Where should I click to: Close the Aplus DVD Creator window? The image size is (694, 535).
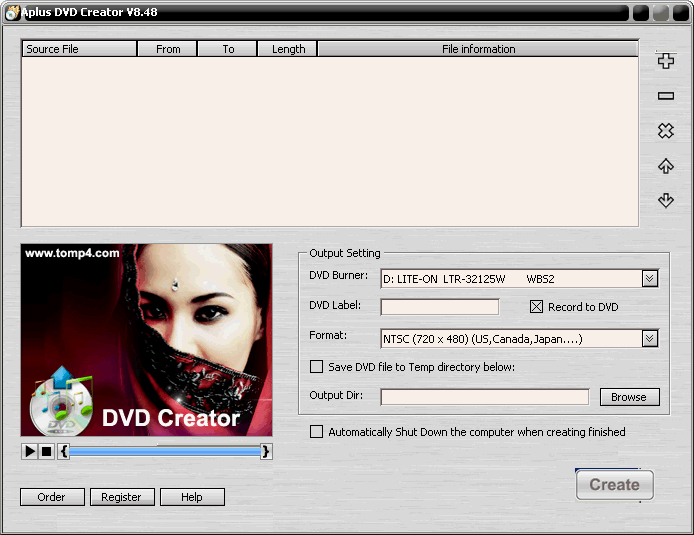[x=681, y=13]
